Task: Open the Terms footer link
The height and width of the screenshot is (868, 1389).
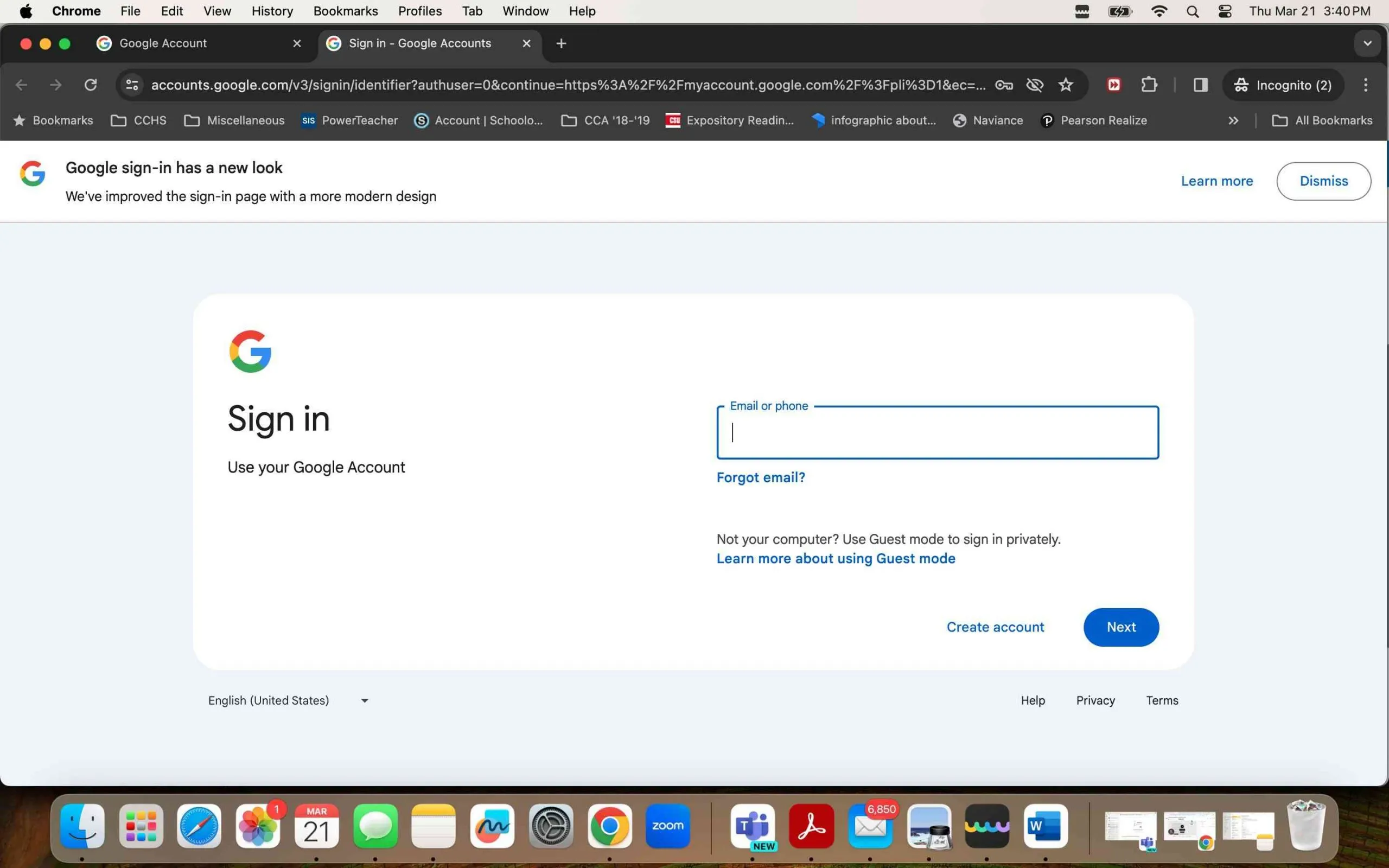Action: tap(1162, 700)
